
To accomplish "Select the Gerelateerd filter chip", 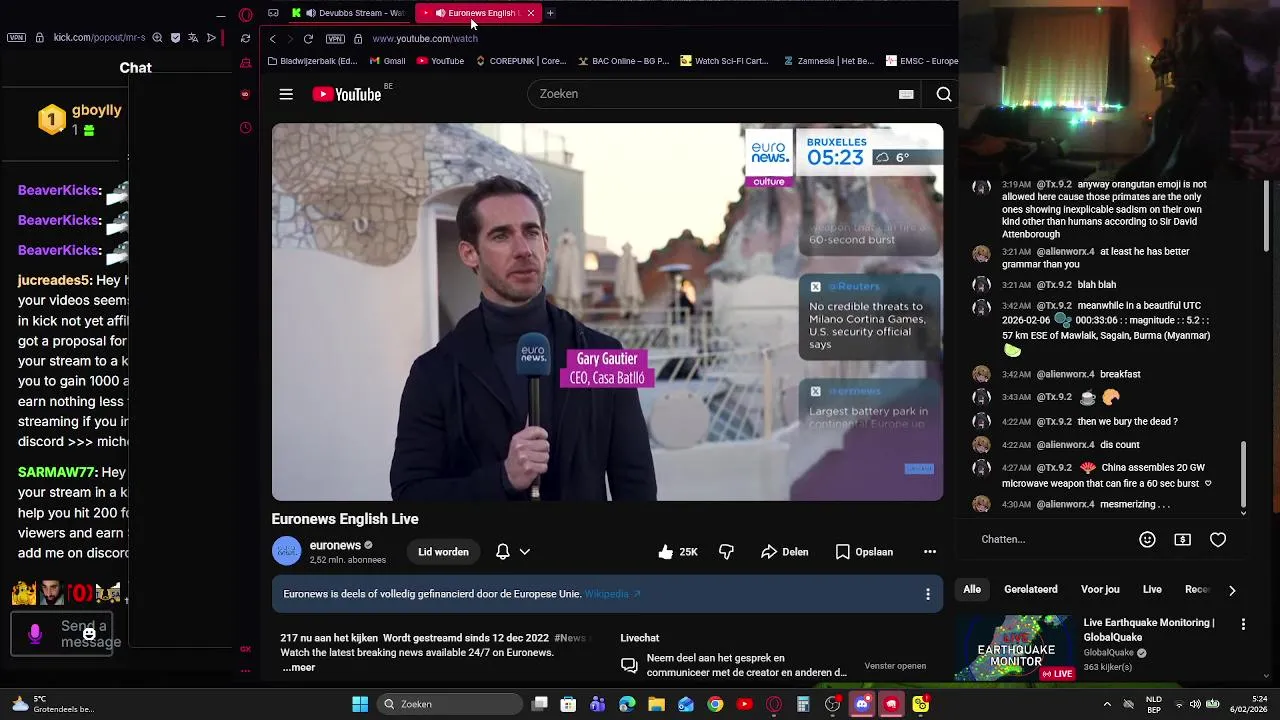I will coord(1031,590).
